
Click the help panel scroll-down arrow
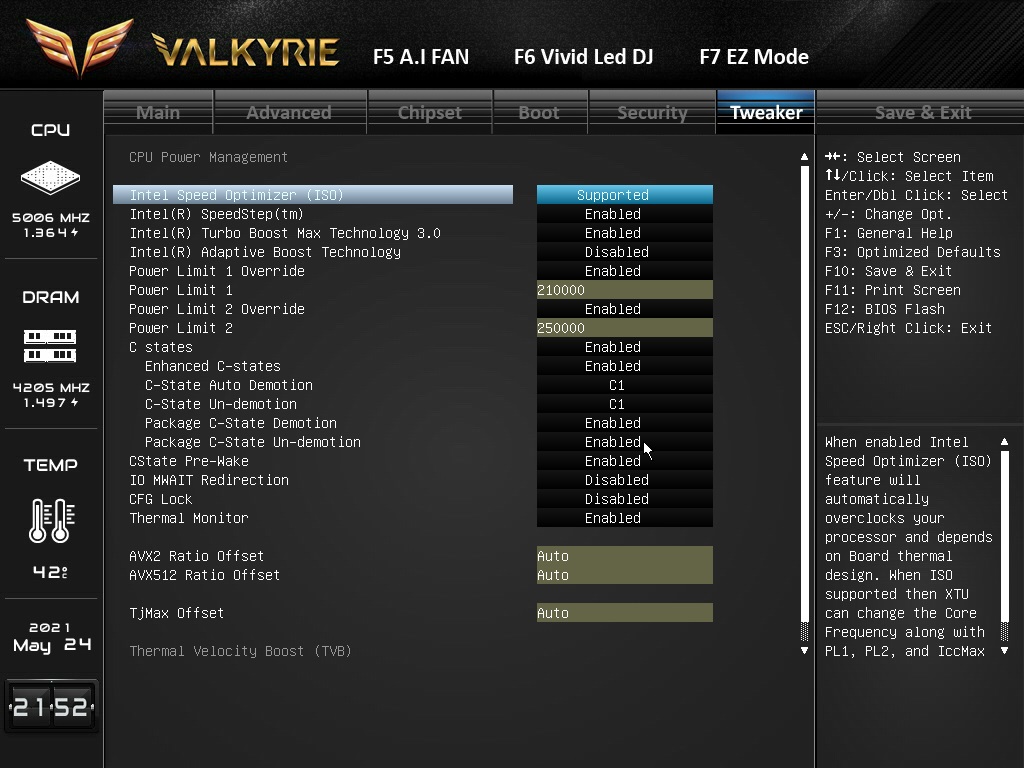pos(1004,651)
